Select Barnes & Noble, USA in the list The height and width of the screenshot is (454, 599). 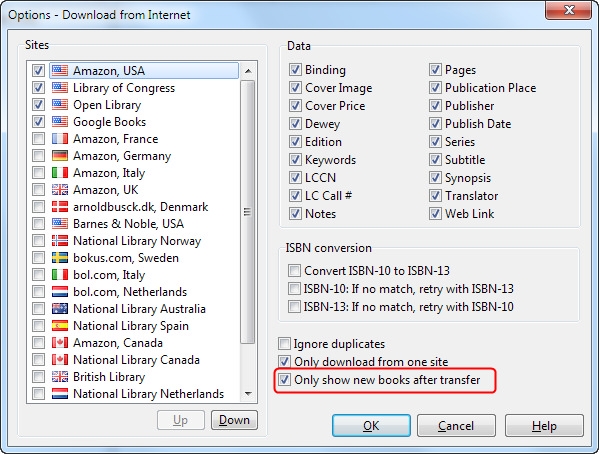(128, 224)
